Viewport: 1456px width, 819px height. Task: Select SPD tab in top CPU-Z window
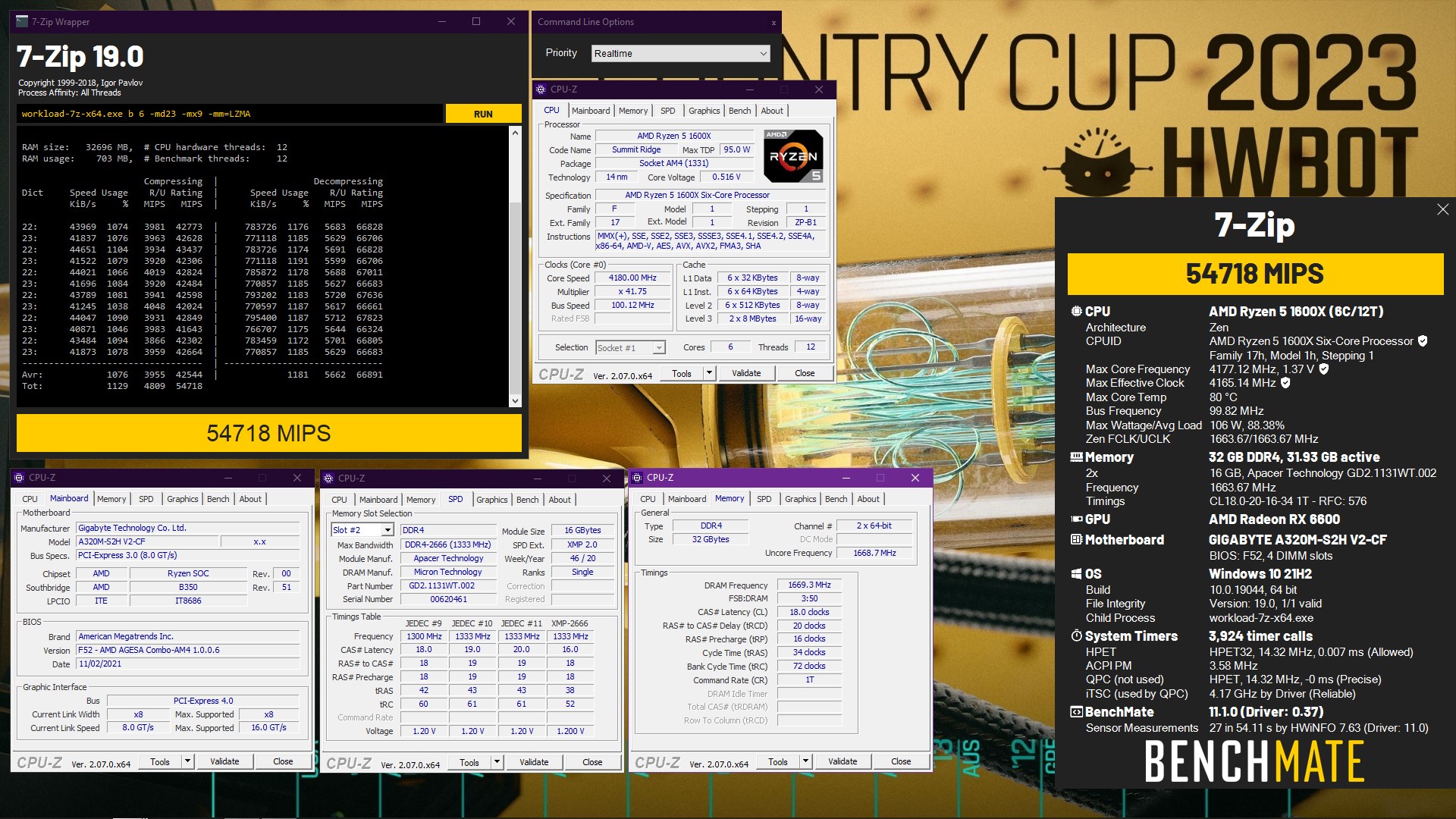tap(667, 111)
